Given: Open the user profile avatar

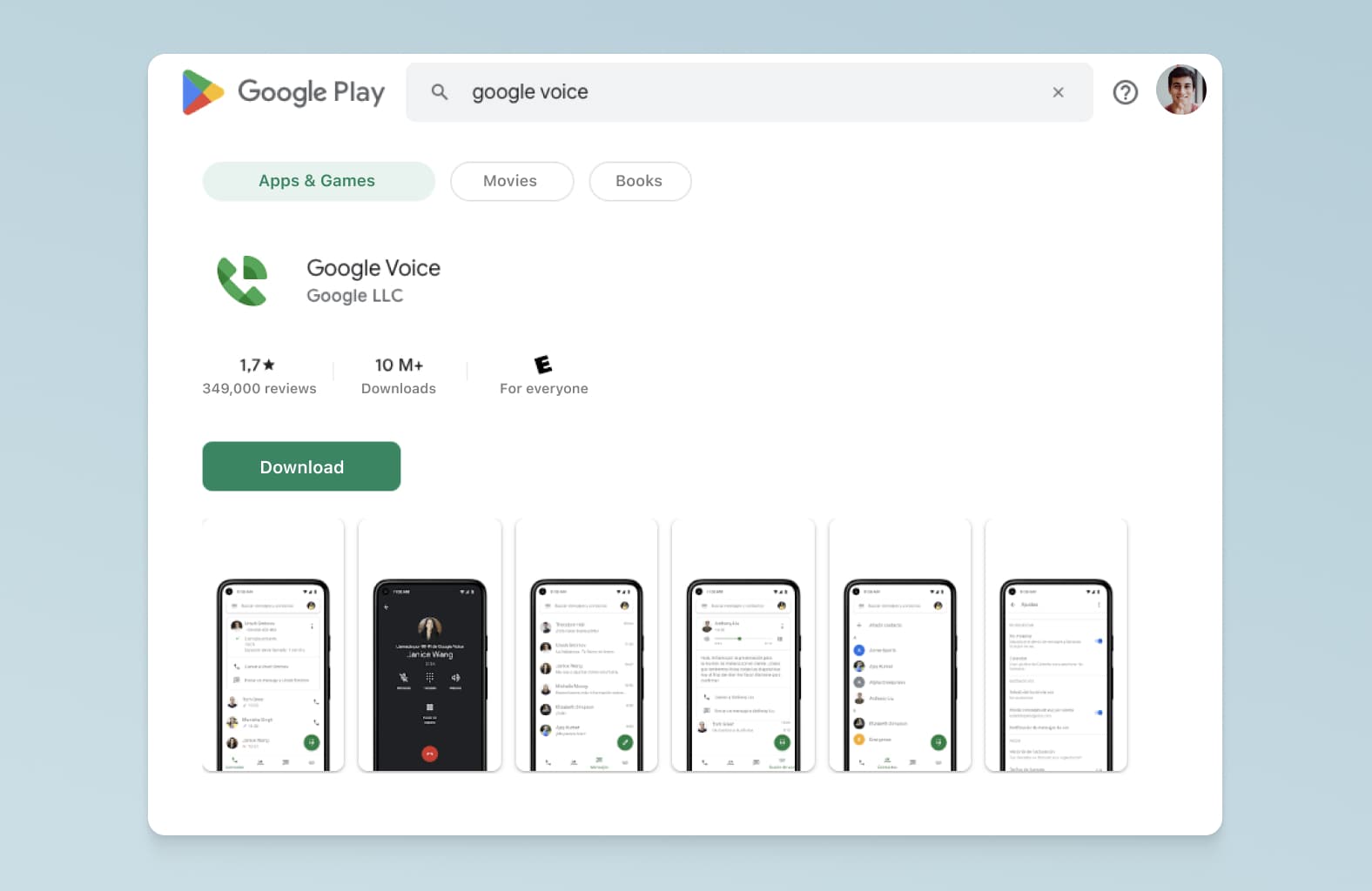Looking at the screenshot, I should pos(1180,90).
